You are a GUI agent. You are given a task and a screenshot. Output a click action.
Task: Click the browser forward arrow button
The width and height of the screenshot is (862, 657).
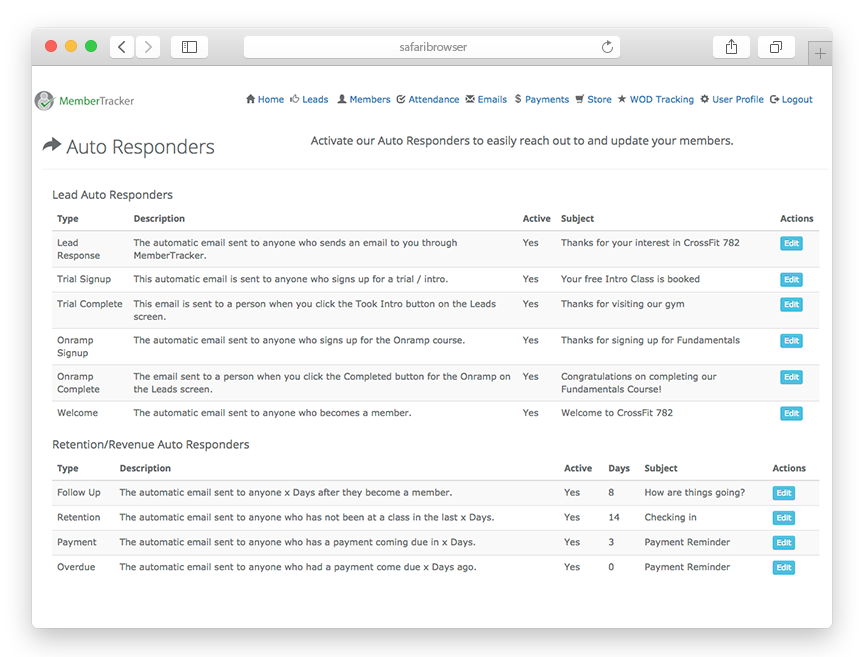point(148,47)
